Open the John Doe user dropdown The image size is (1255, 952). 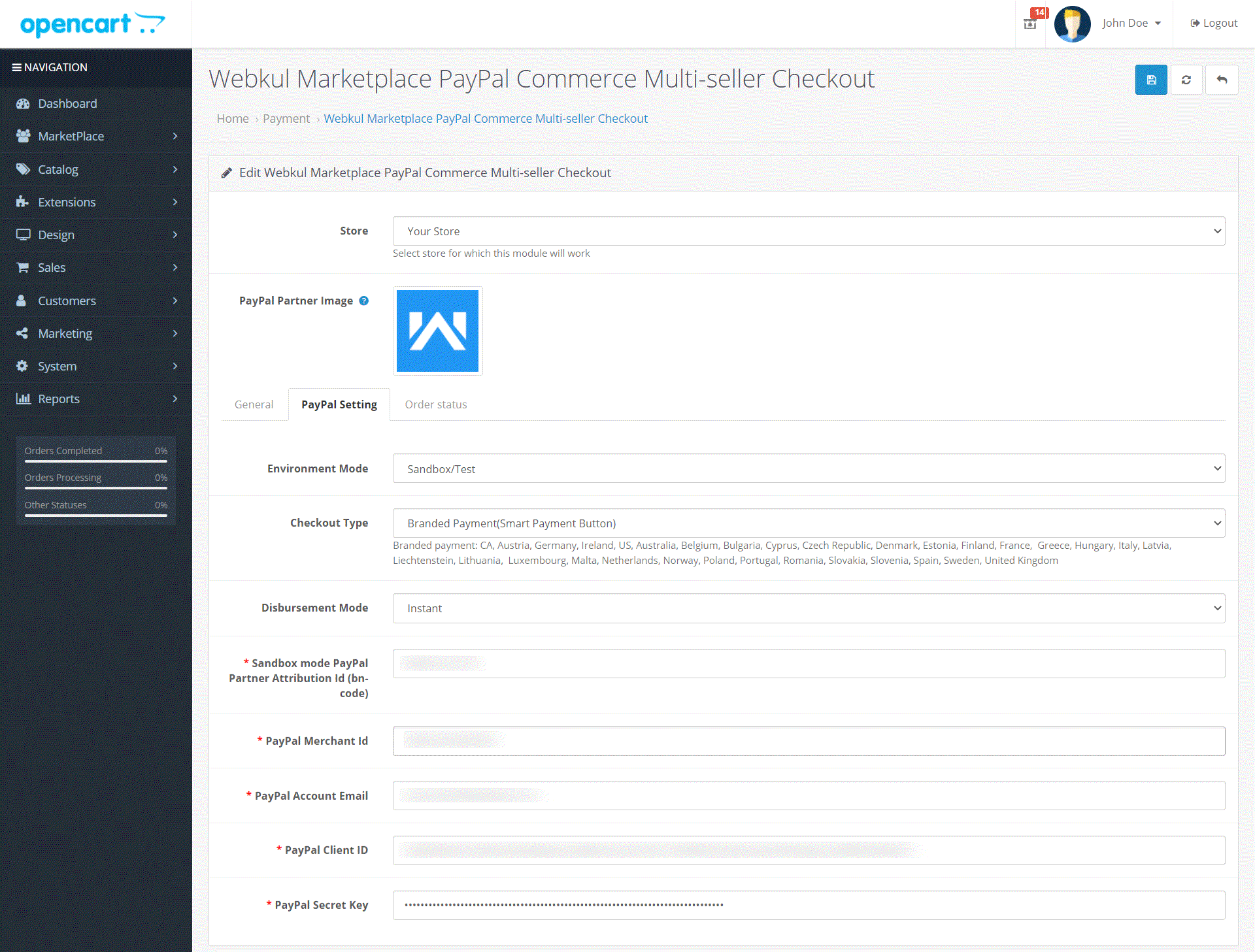point(1131,23)
